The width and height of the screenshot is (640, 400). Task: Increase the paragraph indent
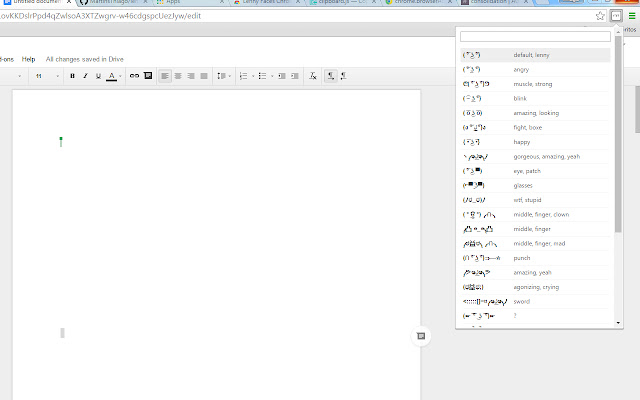tap(295, 76)
